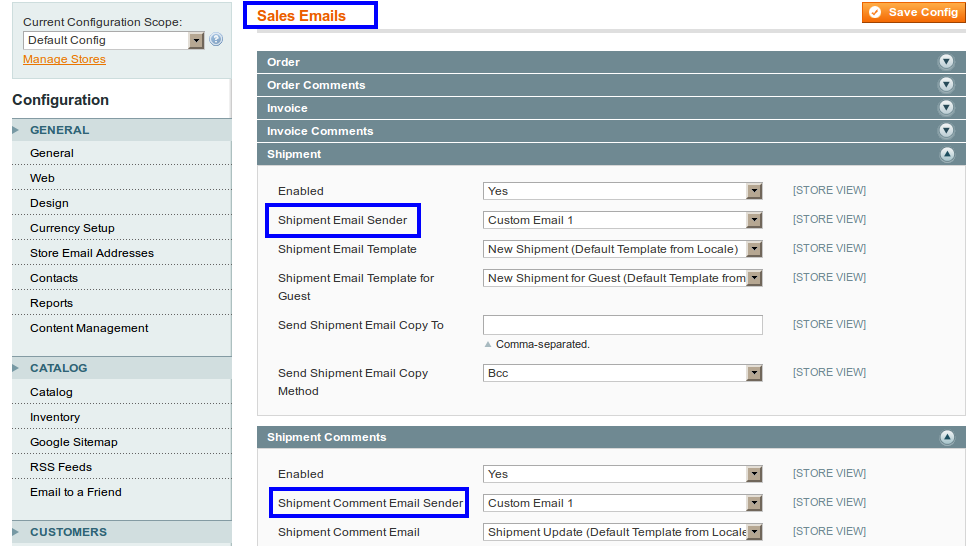
Task: Collapse the CATALOG sidebar group
Action: [x=122, y=368]
